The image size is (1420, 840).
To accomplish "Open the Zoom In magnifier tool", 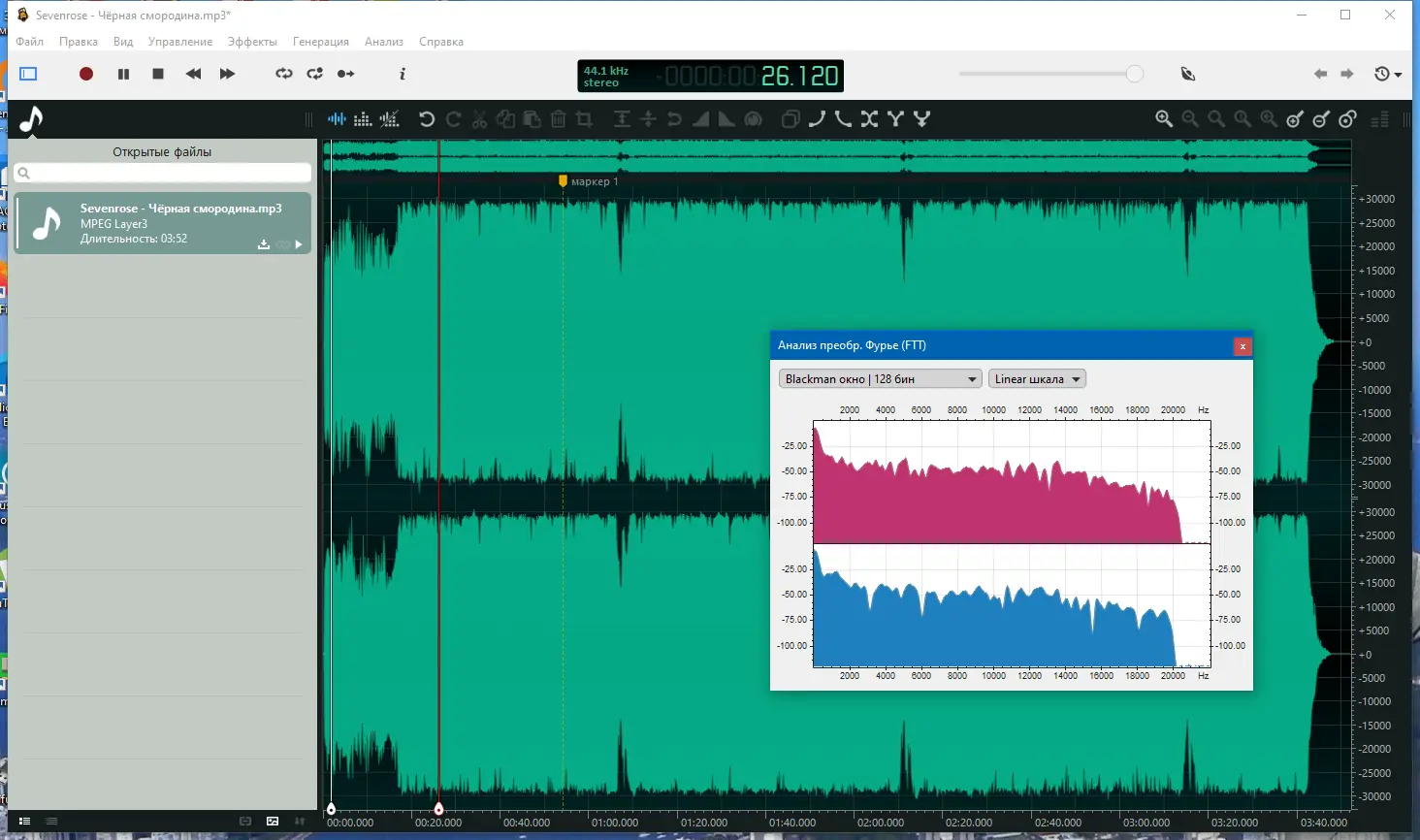I will [x=1164, y=118].
